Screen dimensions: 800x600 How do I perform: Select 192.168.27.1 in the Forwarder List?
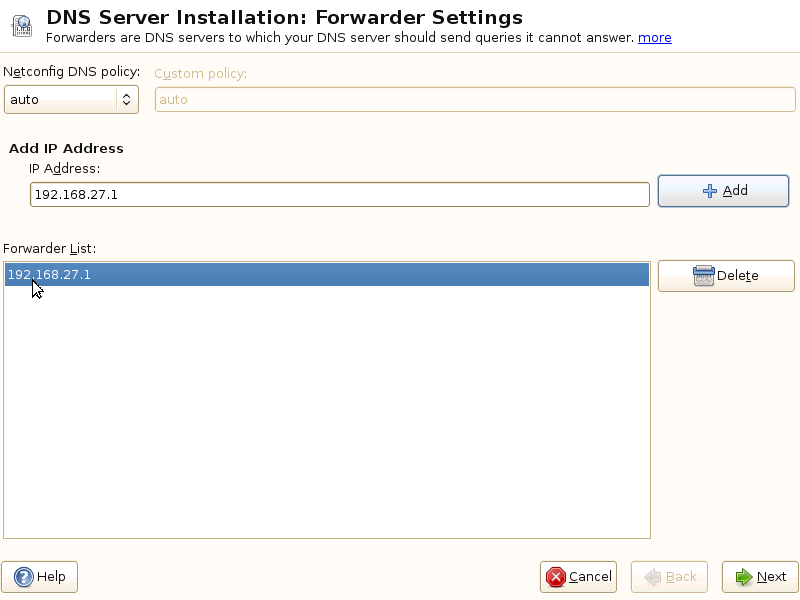point(50,274)
